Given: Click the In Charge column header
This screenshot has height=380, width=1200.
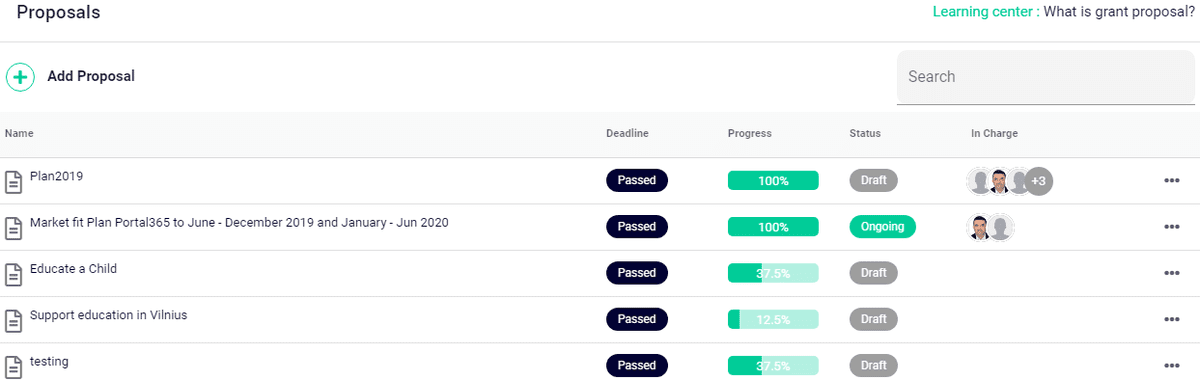Looking at the screenshot, I should (994, 133).
